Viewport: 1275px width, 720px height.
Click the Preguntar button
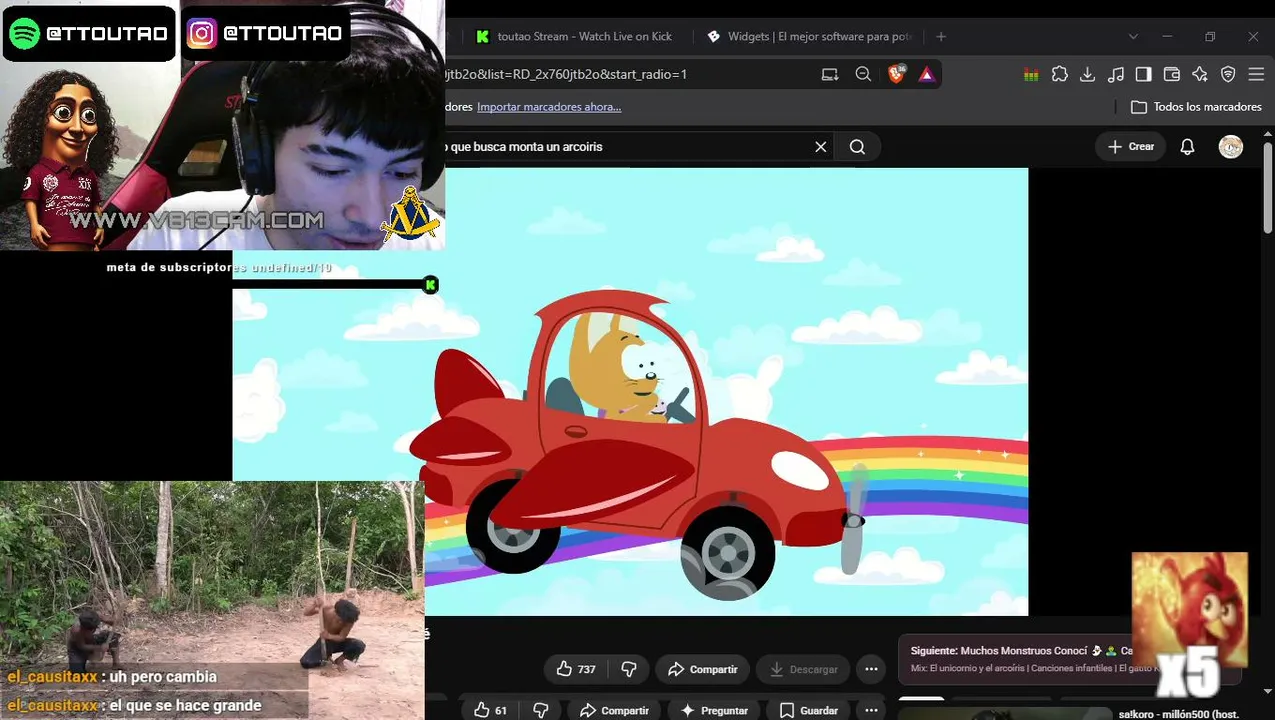(x=714, y=710)
